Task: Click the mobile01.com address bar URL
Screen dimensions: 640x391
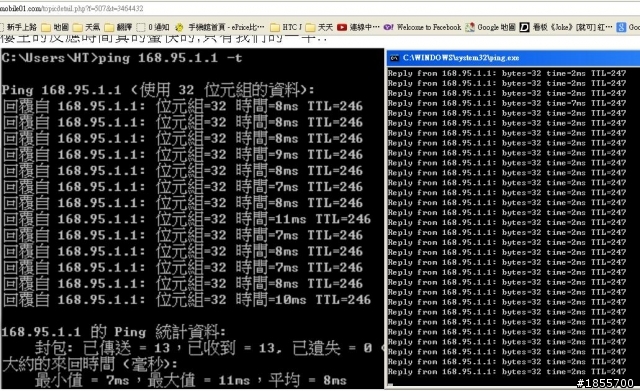Action: [x=71, y=8]
